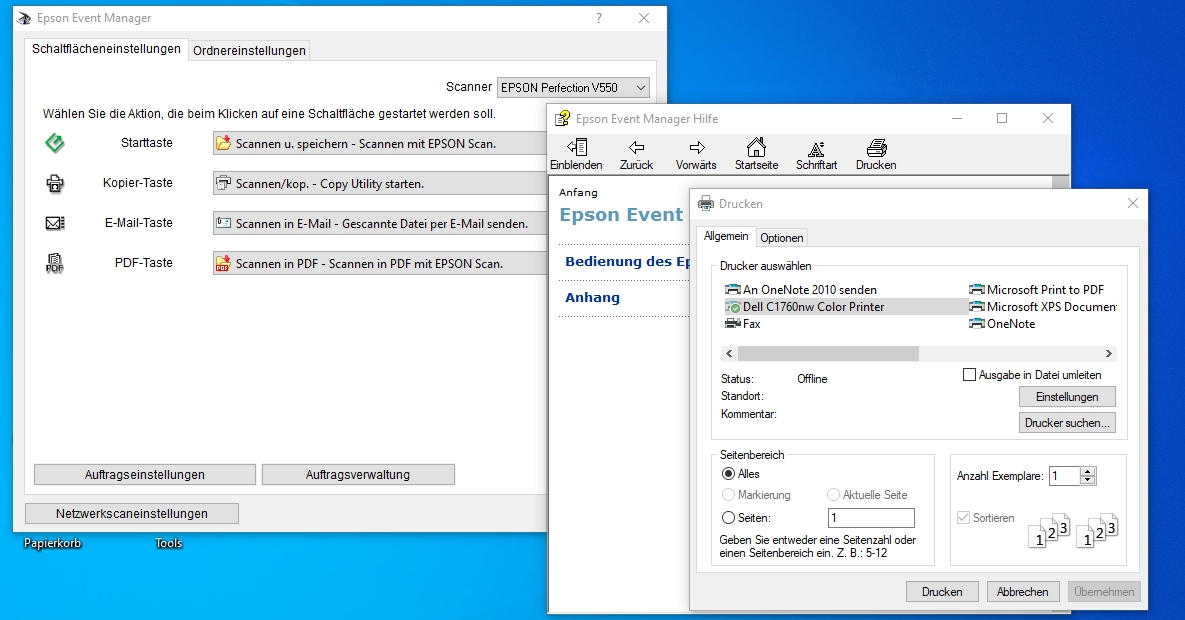Image resolution: width=1185 pixels, height=620 pixels.
Task: Click the Auftragseinstellungen button
Action: click(144, 475)
